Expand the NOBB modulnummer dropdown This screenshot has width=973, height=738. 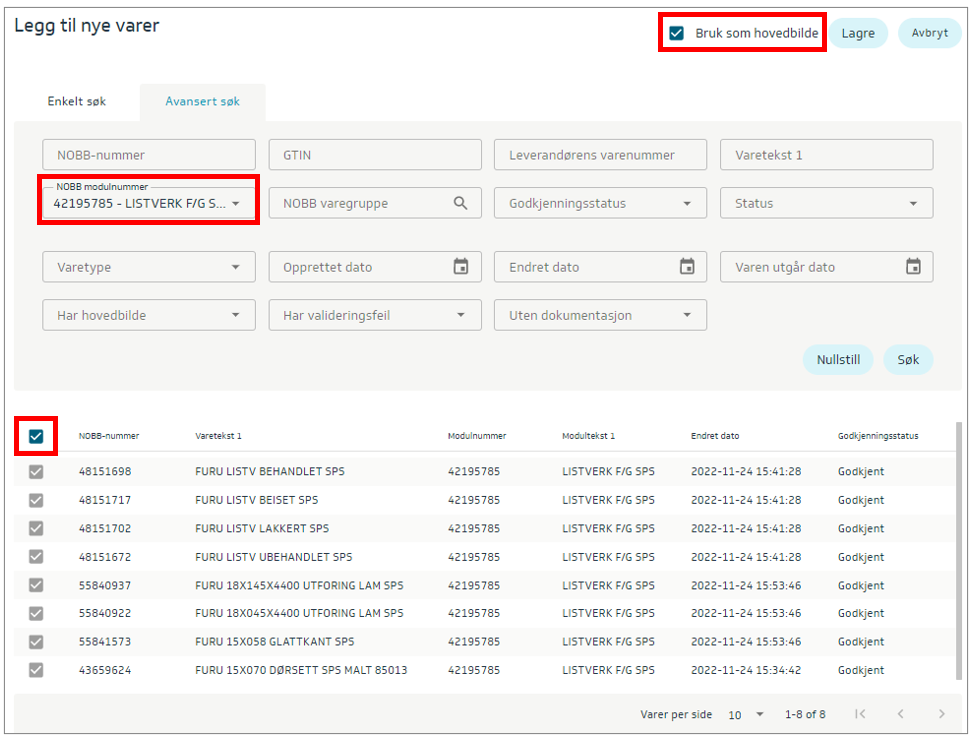(149, 203)
